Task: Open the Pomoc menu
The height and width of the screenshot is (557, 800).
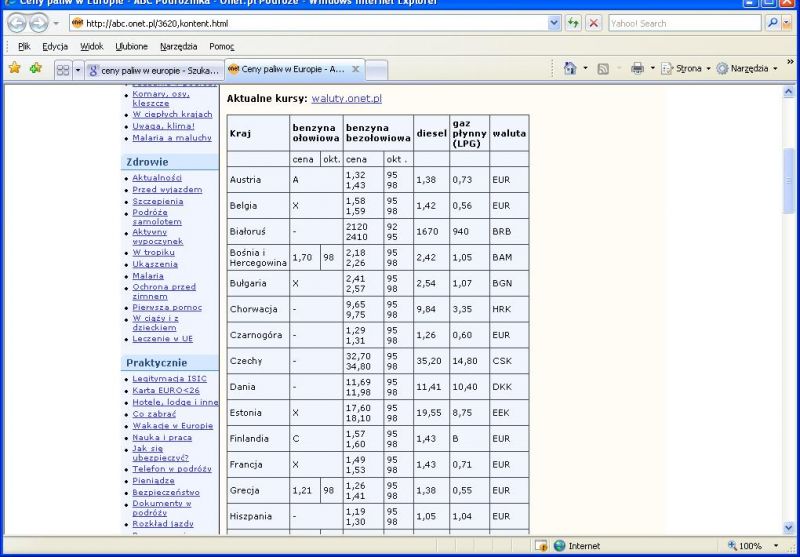Action: pos(221,46)
